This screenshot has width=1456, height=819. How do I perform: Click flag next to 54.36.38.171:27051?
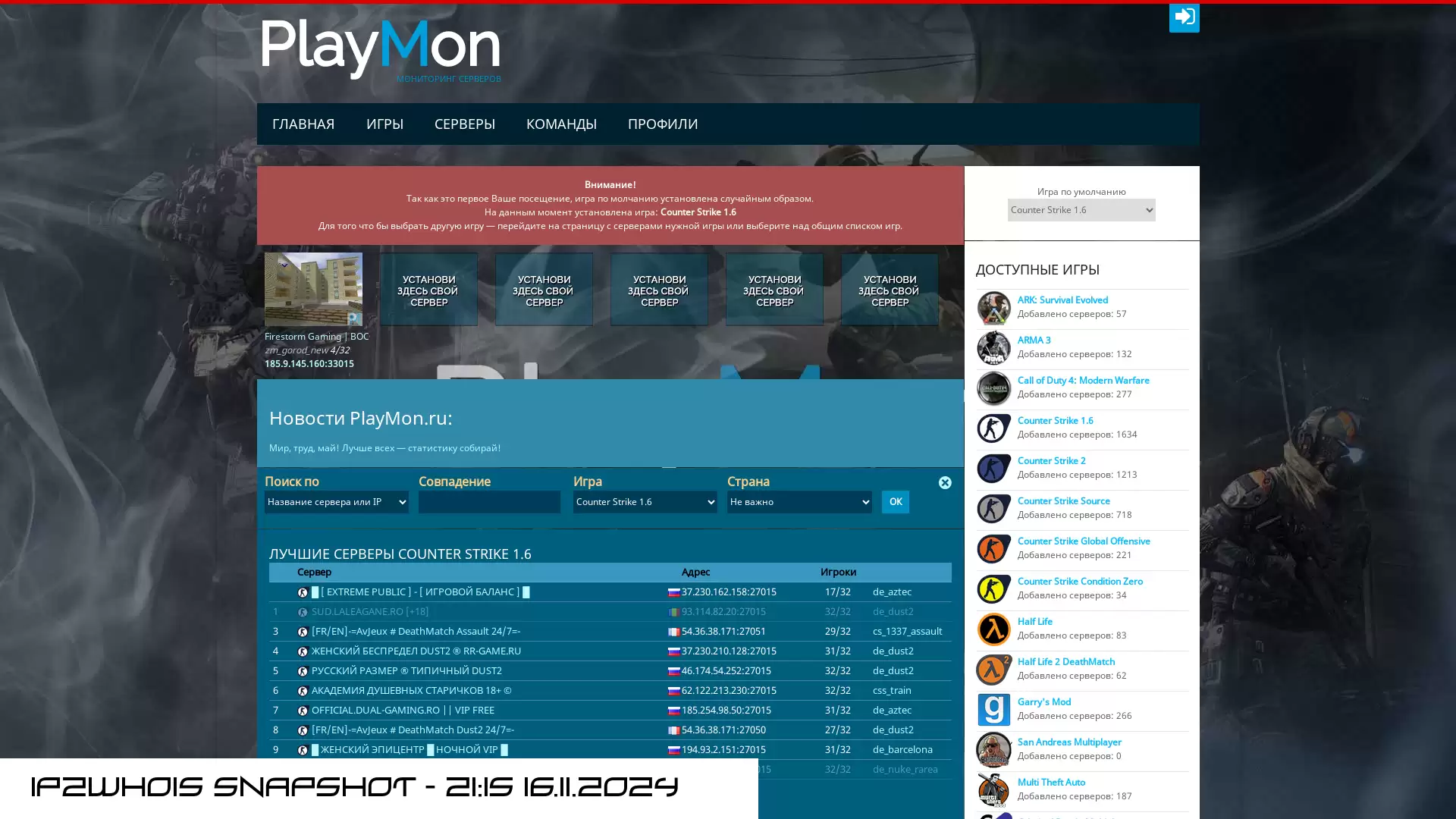click(673, 632)
